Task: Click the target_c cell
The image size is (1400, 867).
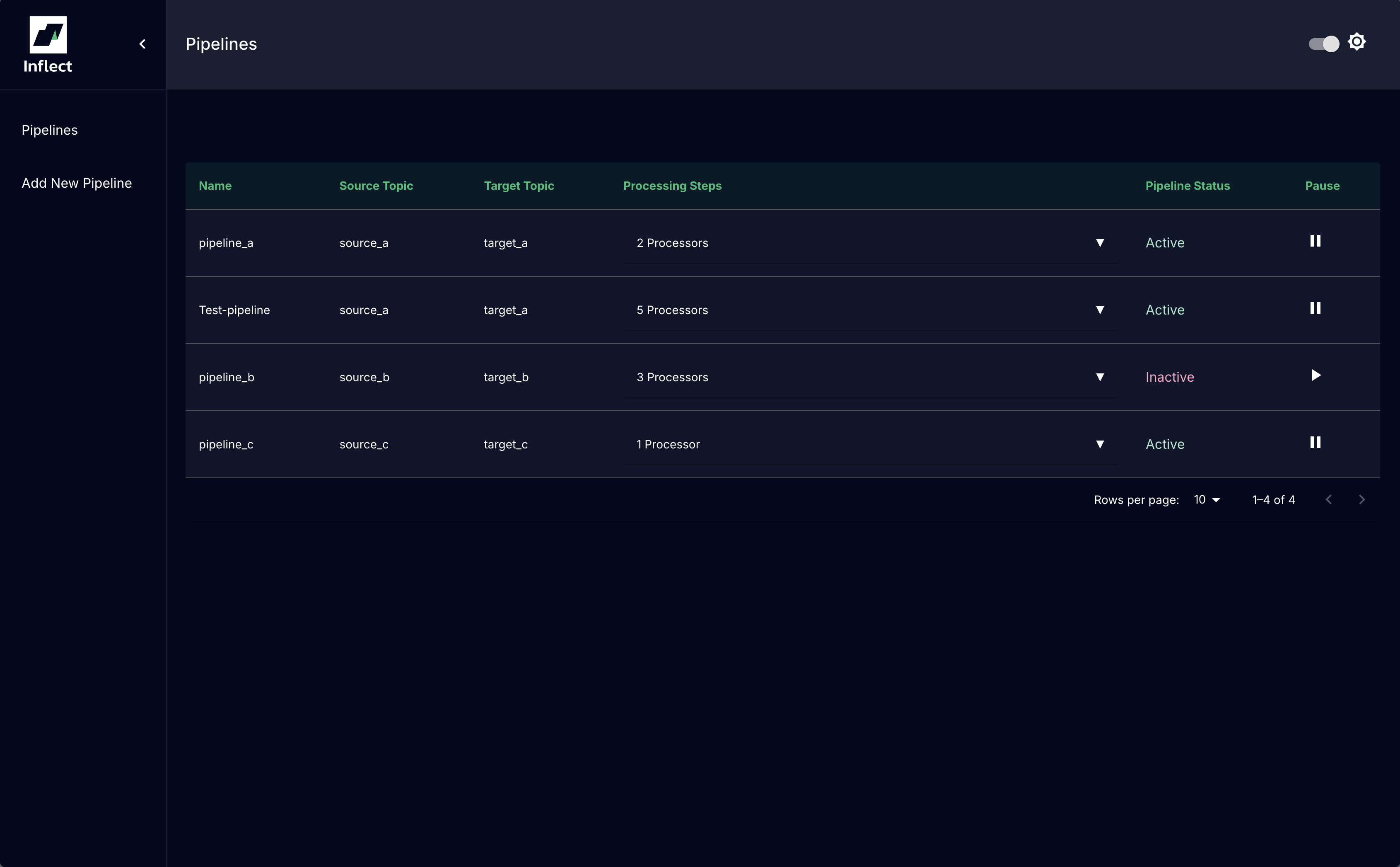Action: click(505, 444)
